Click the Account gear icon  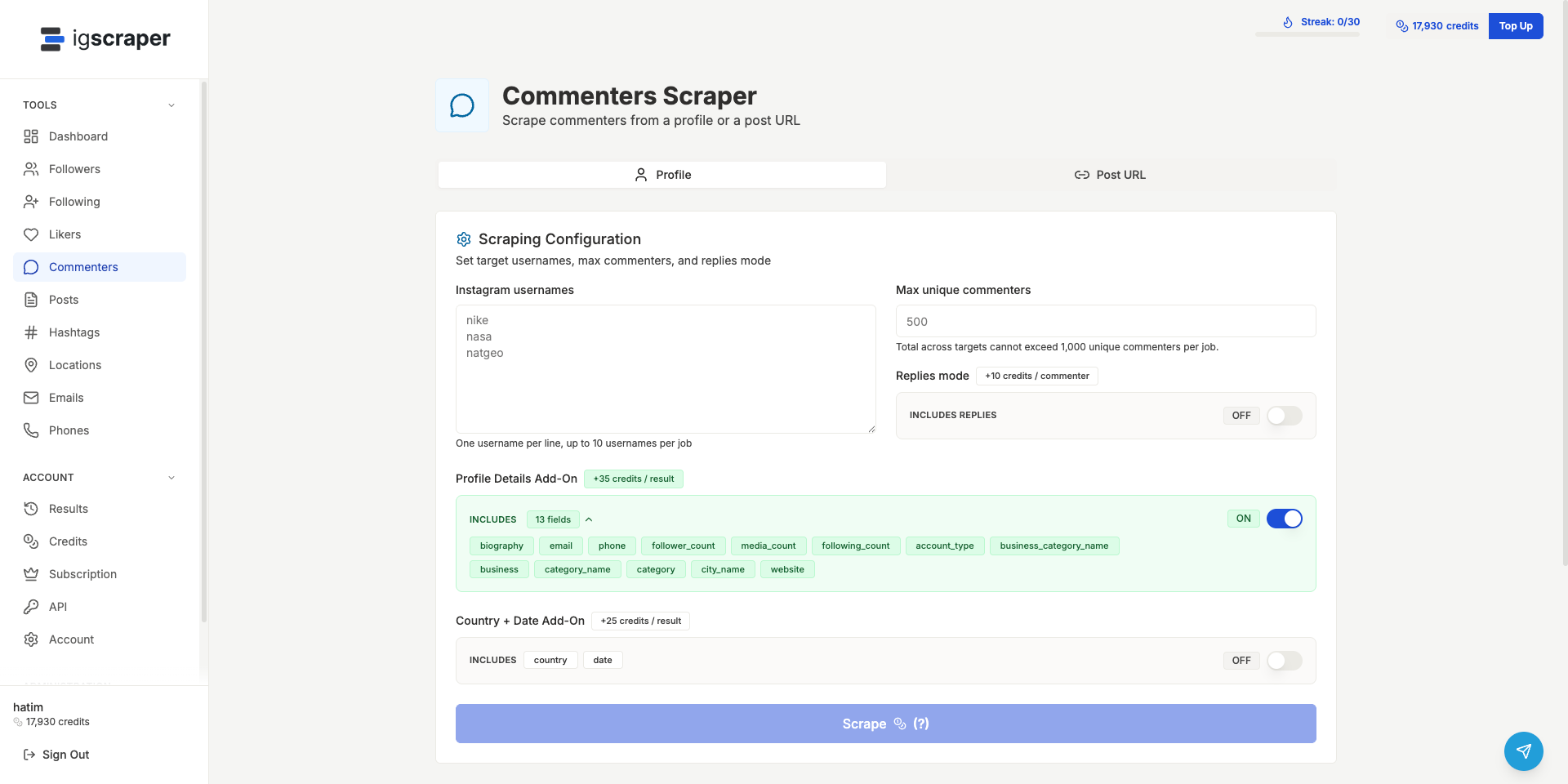31,639
